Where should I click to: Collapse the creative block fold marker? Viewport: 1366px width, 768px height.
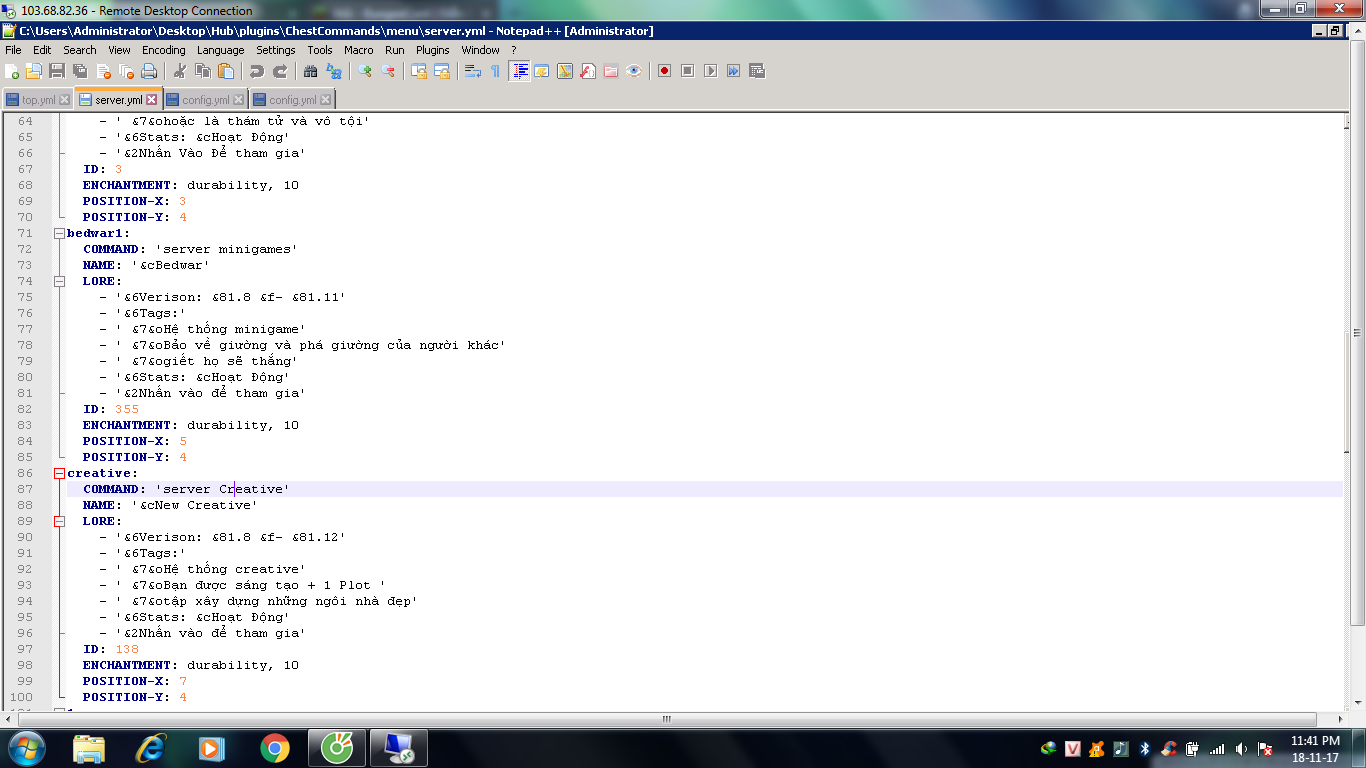tap(59, 473)
